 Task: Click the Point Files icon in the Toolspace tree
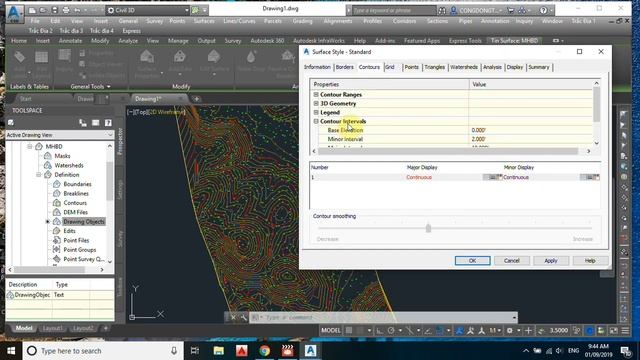57,240
